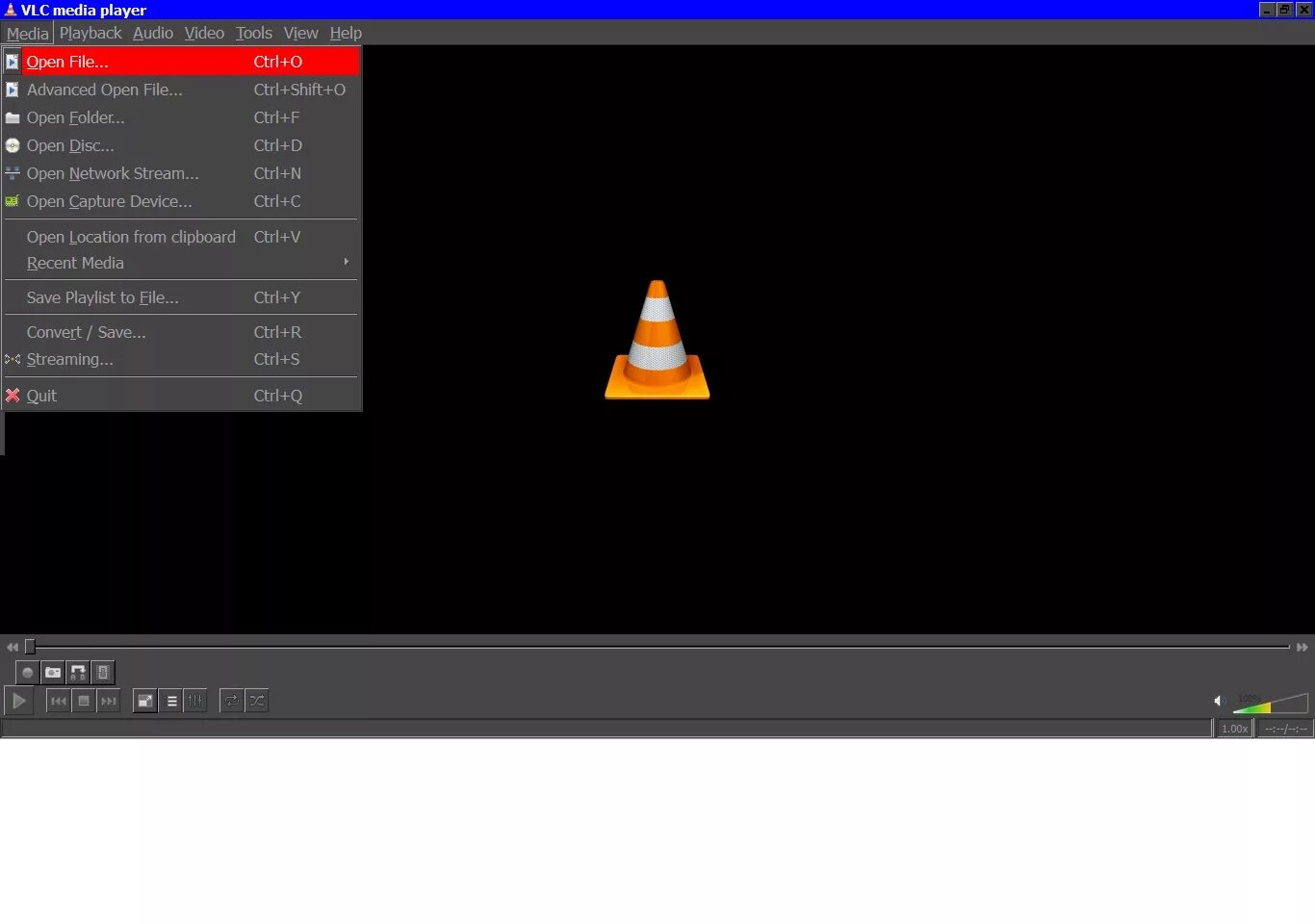Open the Tools menu
1315x924 pixels.
coord(254,33)
